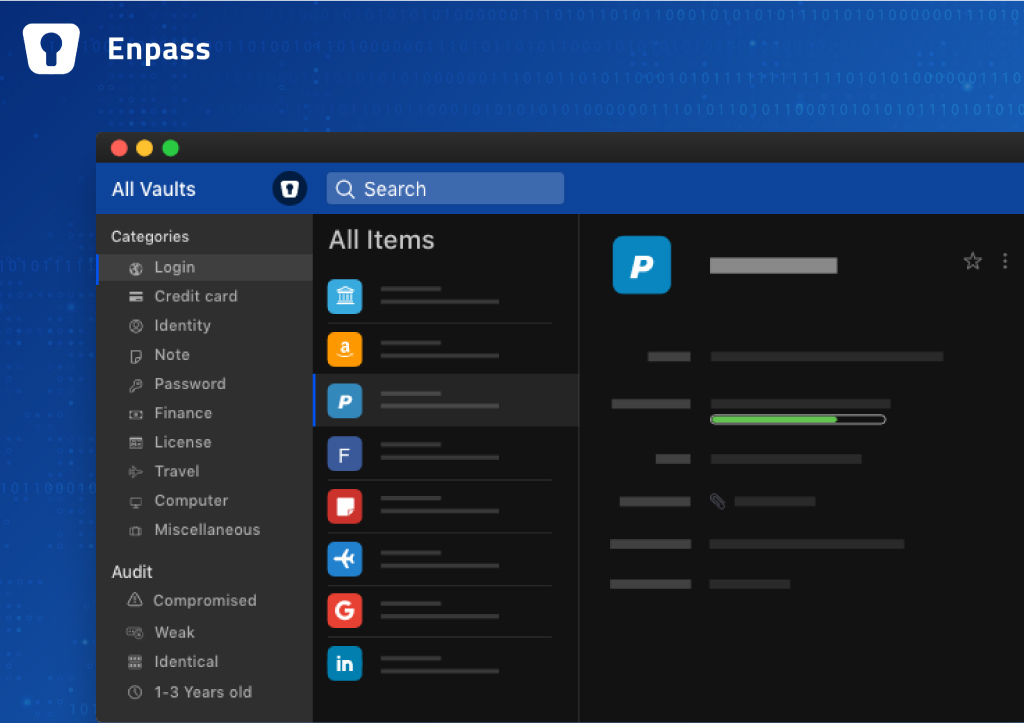Click the All Vaults label
Screen dimensions: 1024x723
[153, 189]
